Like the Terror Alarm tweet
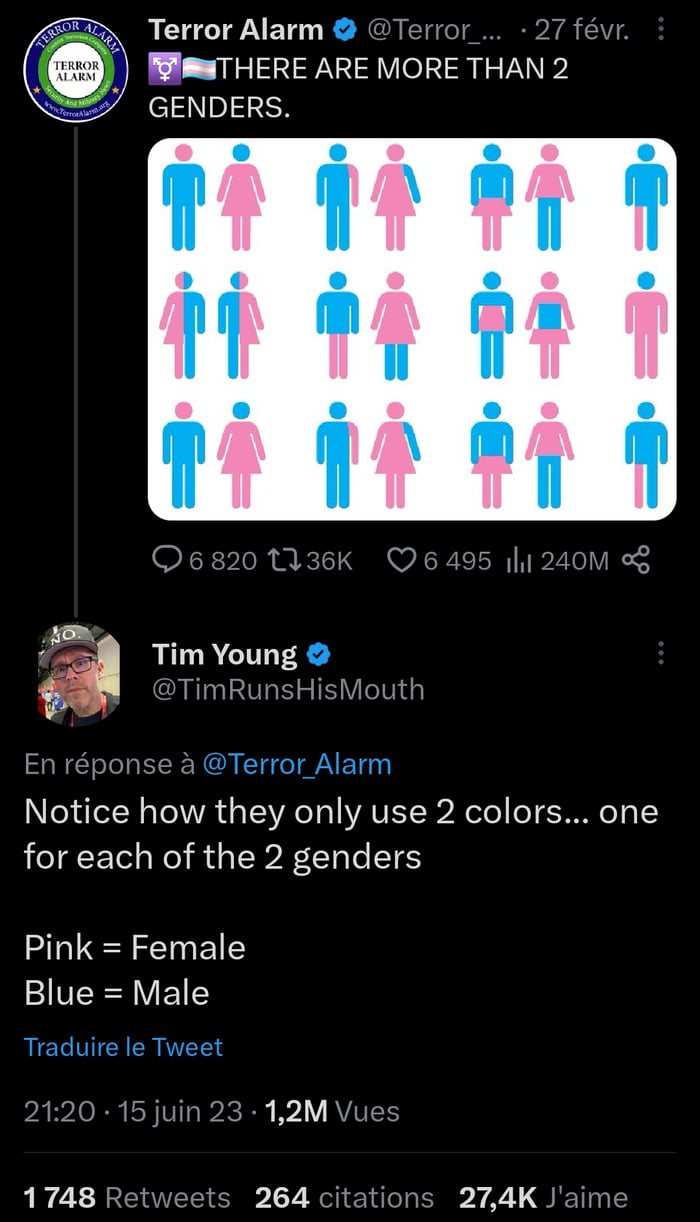This screenshot has height=1222, width=700. pyautogui.click(x=400, y=561)
